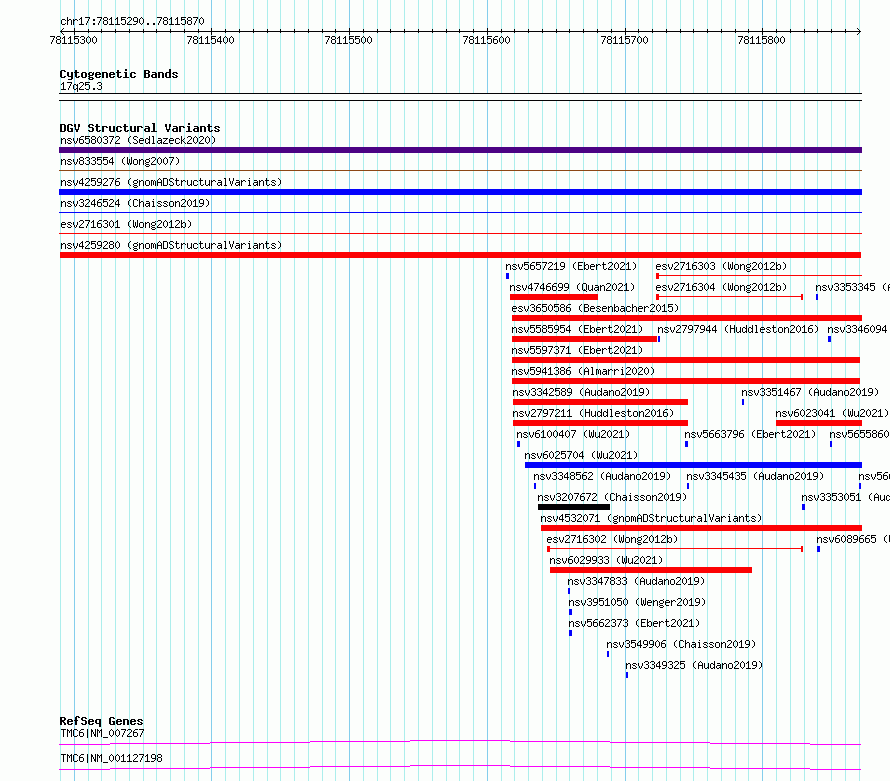Click the RefSeq Genes track title
This screenshot has width=890, height=781.
tap(101, 721)
